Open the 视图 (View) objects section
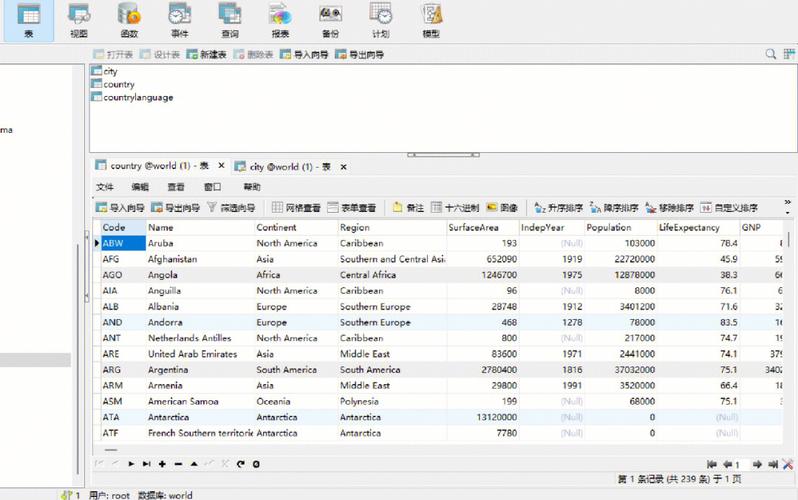Screen dimensions: 798x500 tap(79, 20)
